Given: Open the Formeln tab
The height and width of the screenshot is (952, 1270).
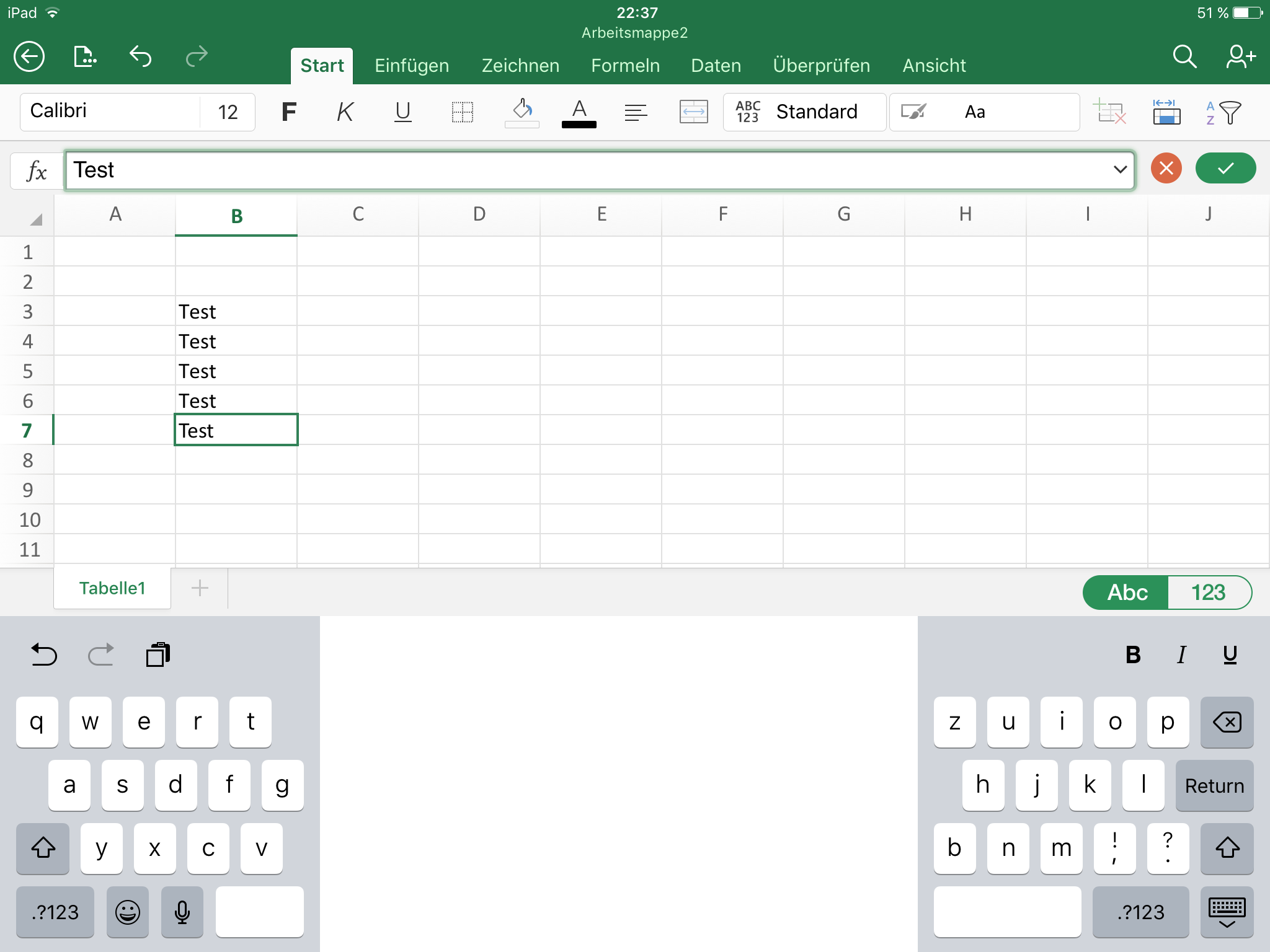Looking at the screenshot, I should [625, 66].
